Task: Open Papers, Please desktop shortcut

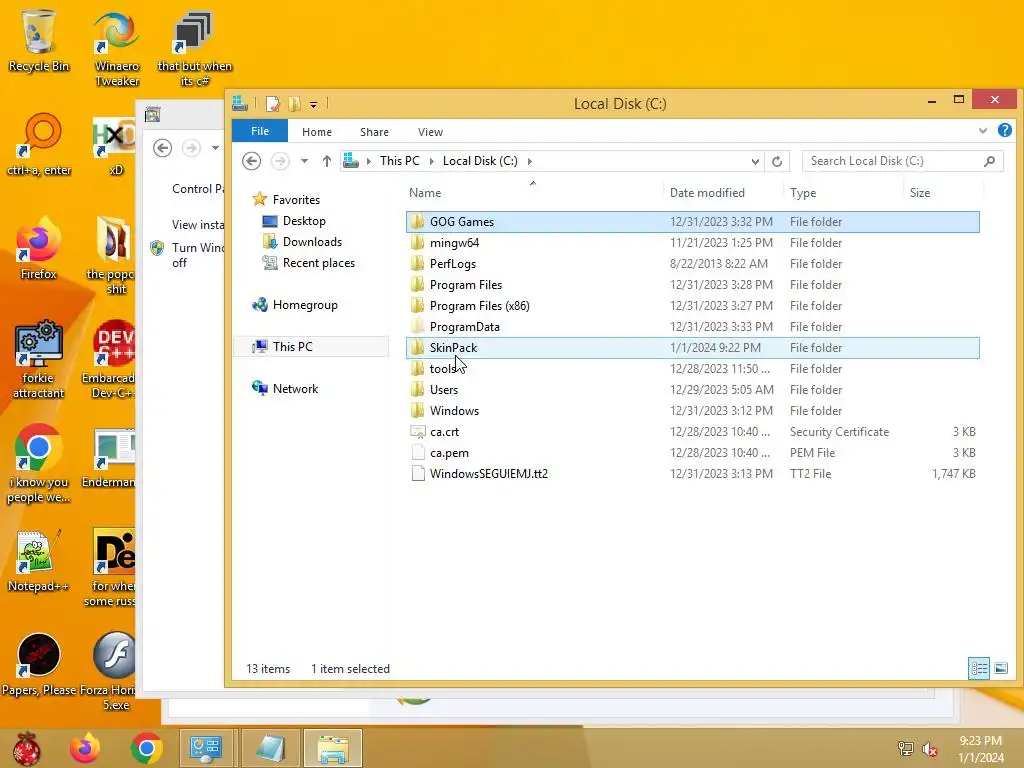Action: (x=39, y=664)
